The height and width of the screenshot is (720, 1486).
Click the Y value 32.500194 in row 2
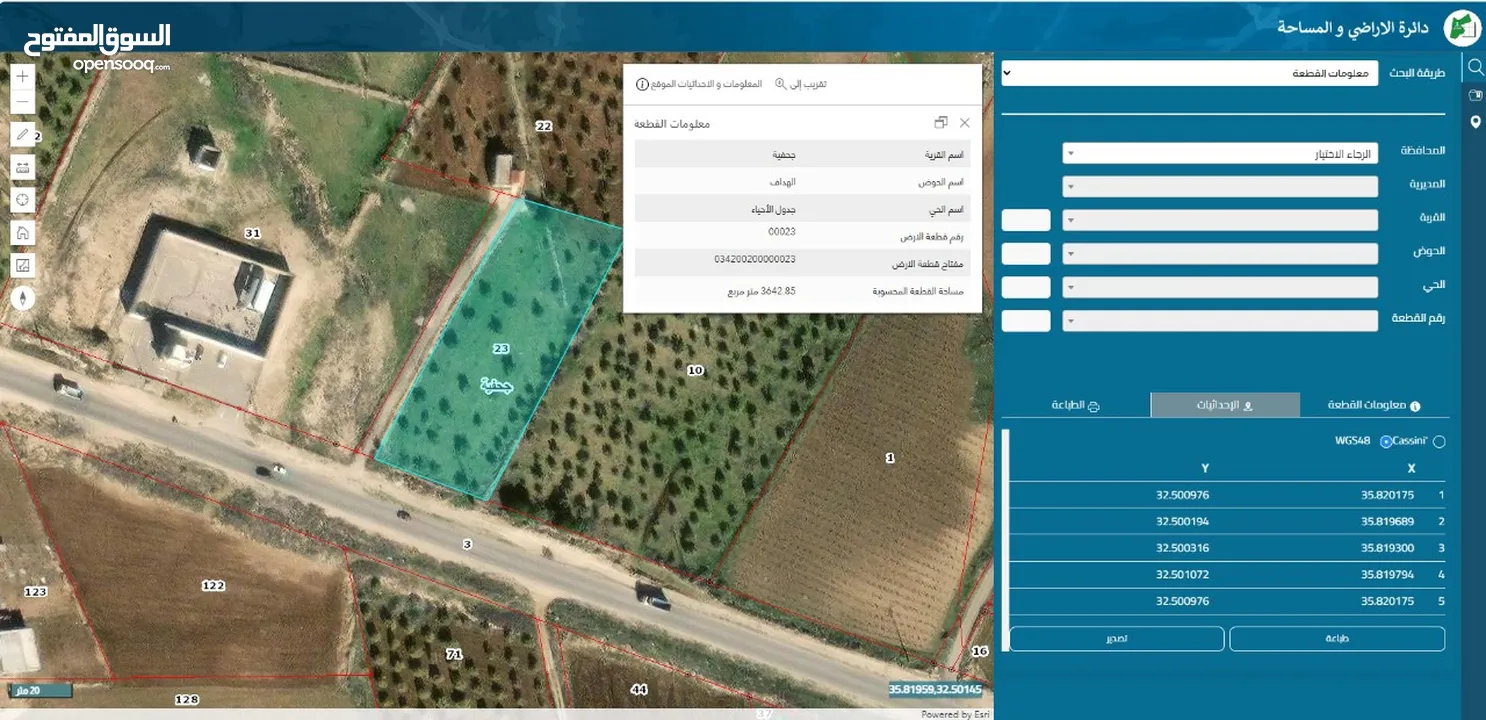[1183, 521]
